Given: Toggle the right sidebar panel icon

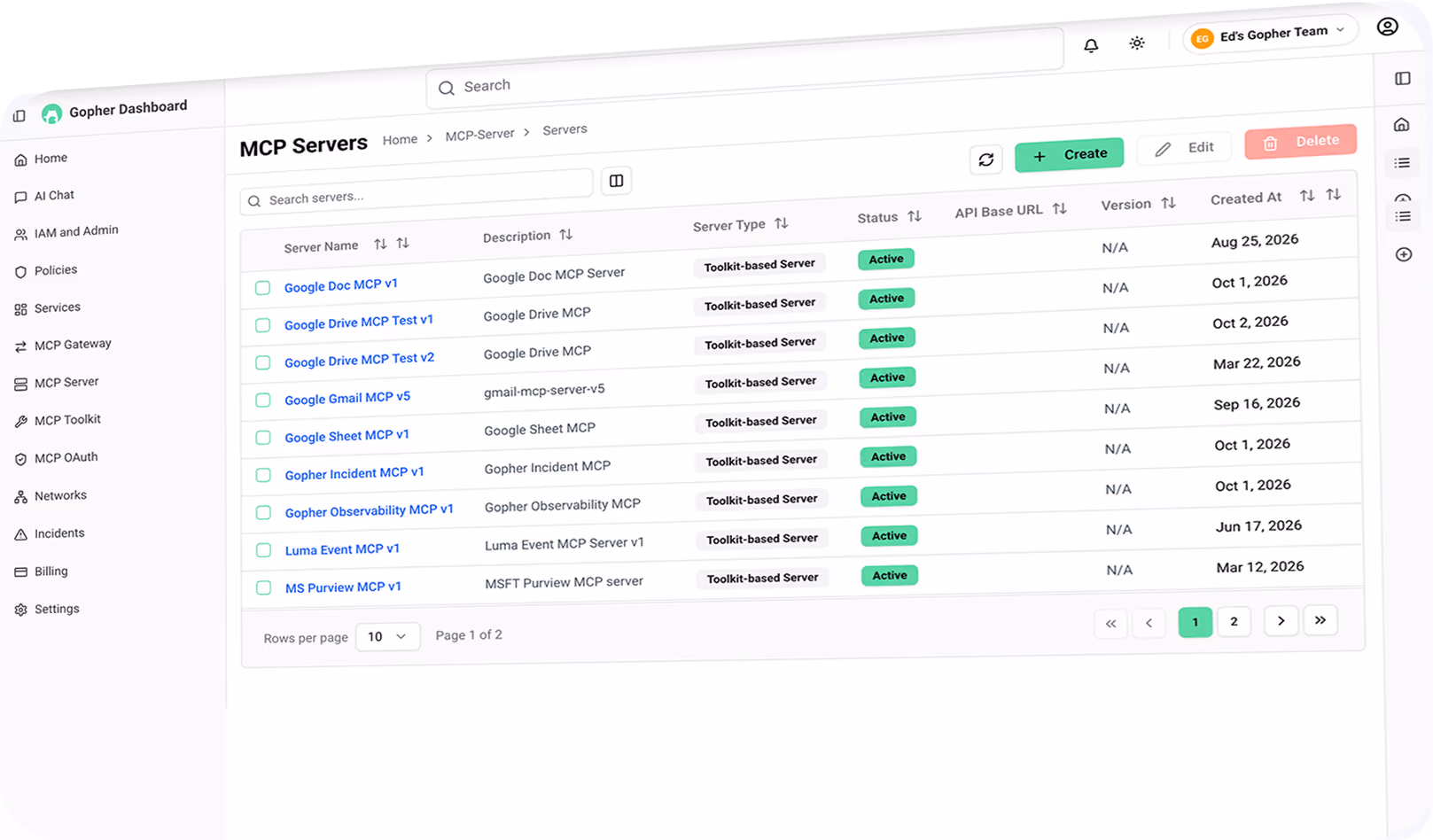Looking at the screenshot, I should pos(1403,79).
